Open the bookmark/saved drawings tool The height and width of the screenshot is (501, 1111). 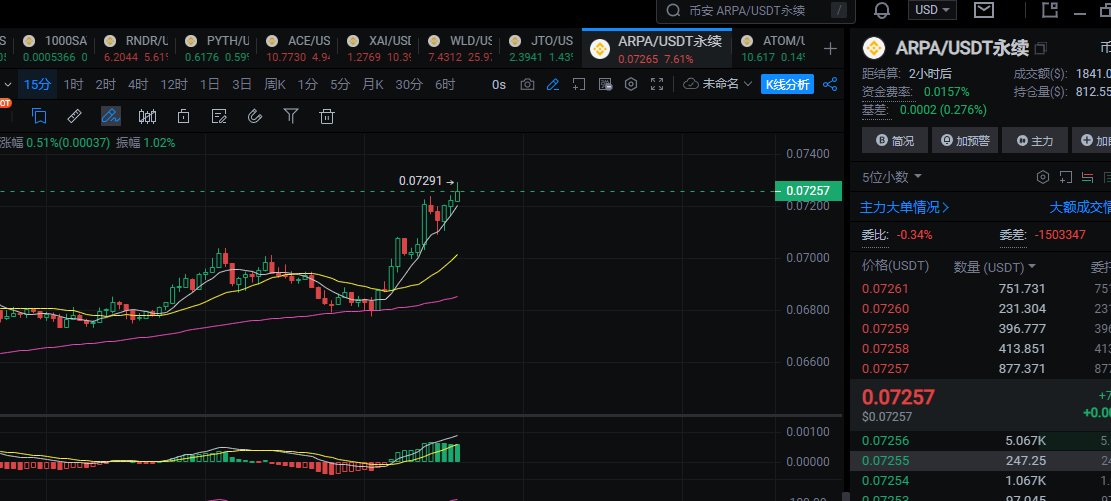[x=39, y=116]
